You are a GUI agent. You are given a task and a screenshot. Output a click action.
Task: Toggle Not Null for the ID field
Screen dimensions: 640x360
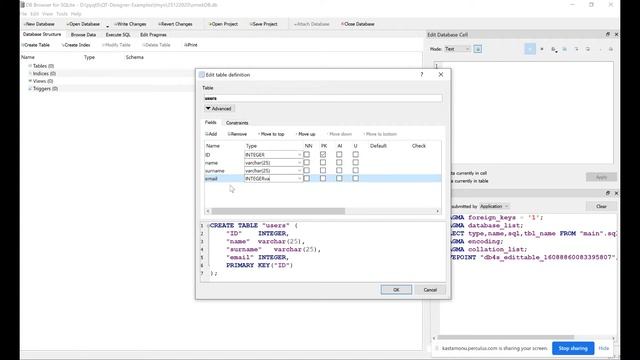pos(307,155)
